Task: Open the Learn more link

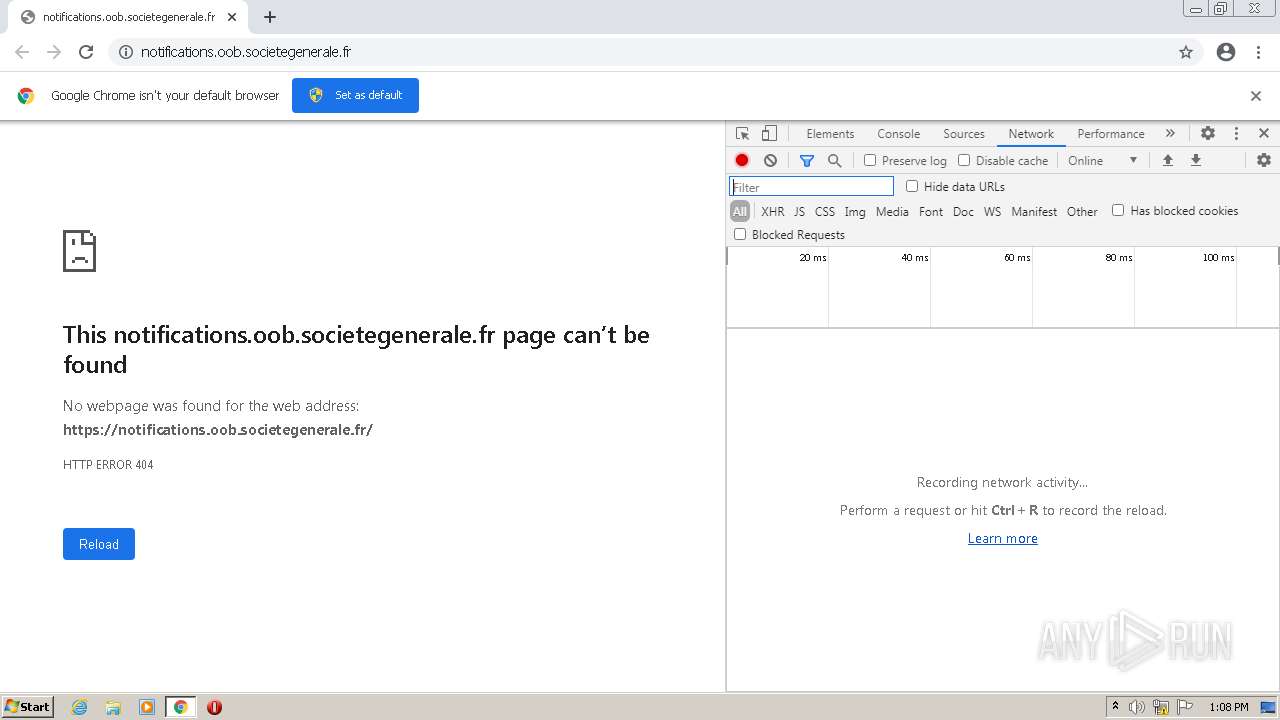Action: point(1003,538)
